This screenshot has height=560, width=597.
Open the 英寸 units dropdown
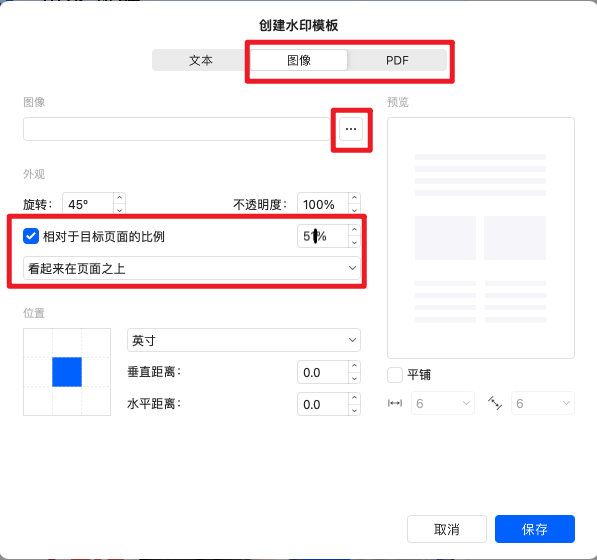(x=244, y=340)
